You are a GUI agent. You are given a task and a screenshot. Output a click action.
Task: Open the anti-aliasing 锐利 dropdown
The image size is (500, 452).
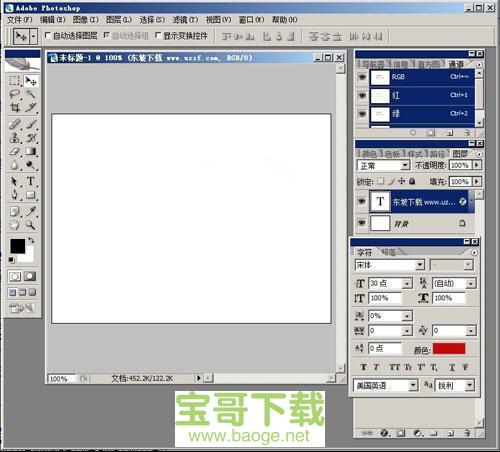[x=469, y=386]
